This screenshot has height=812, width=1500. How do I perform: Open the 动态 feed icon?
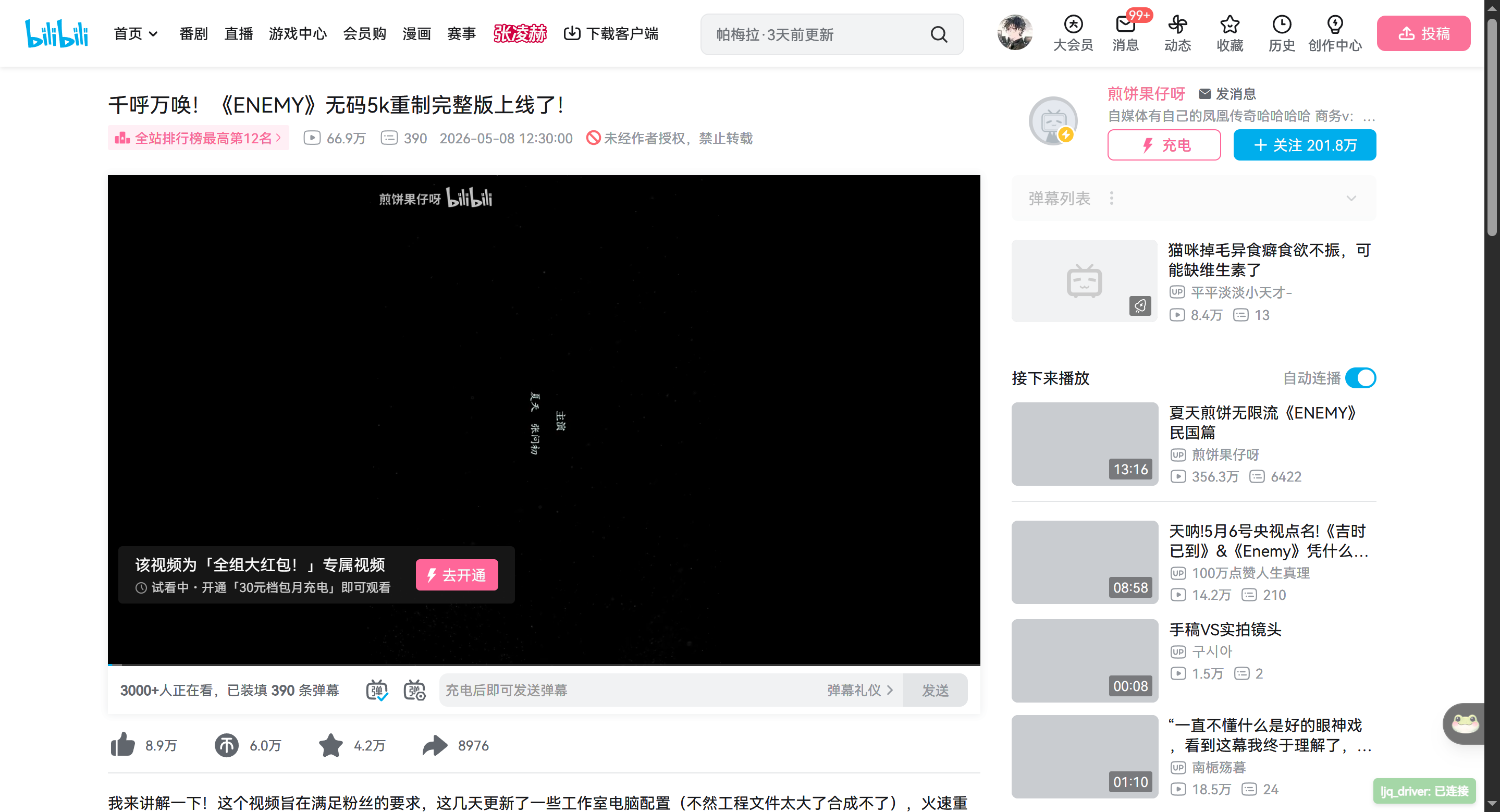click(x=1177, y=33)
